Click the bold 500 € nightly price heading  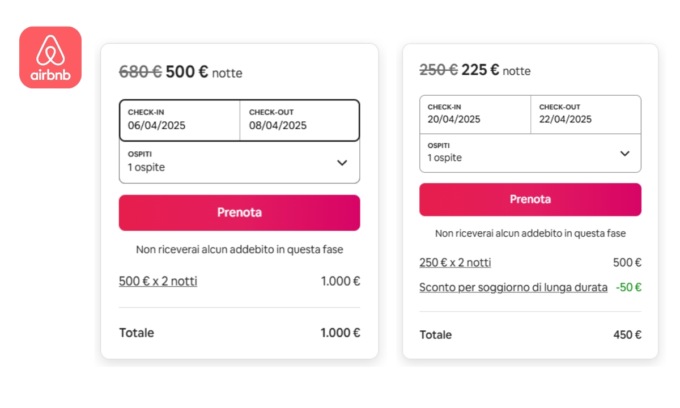click(187, 72)
